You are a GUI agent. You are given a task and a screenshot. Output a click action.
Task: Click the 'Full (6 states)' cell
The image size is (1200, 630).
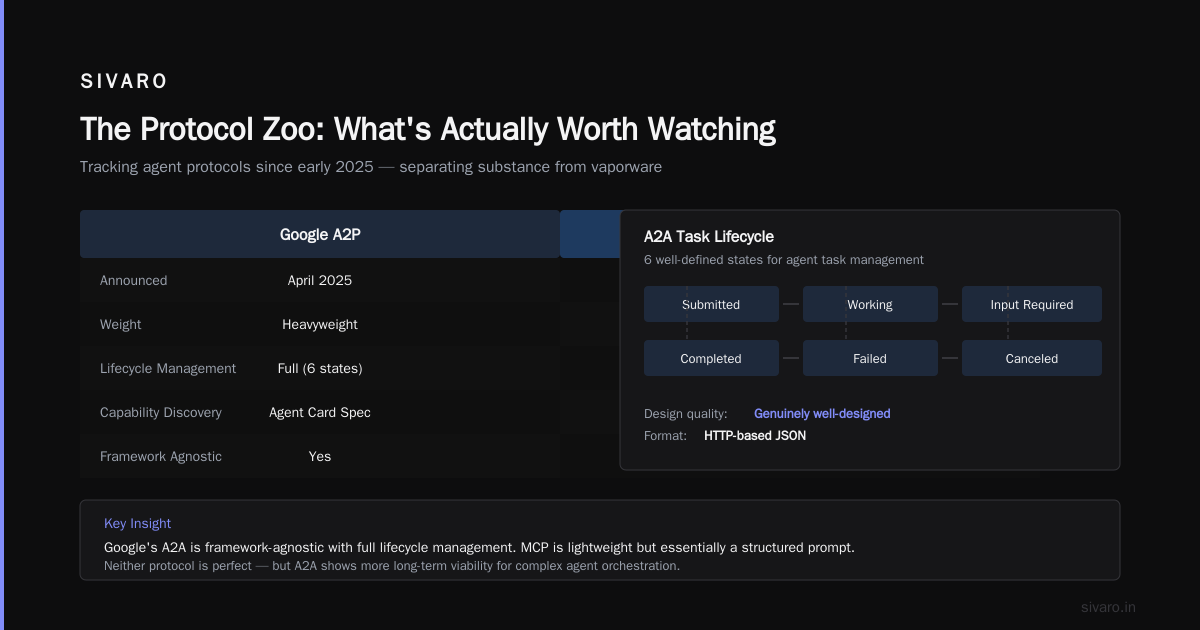(320, 368)
